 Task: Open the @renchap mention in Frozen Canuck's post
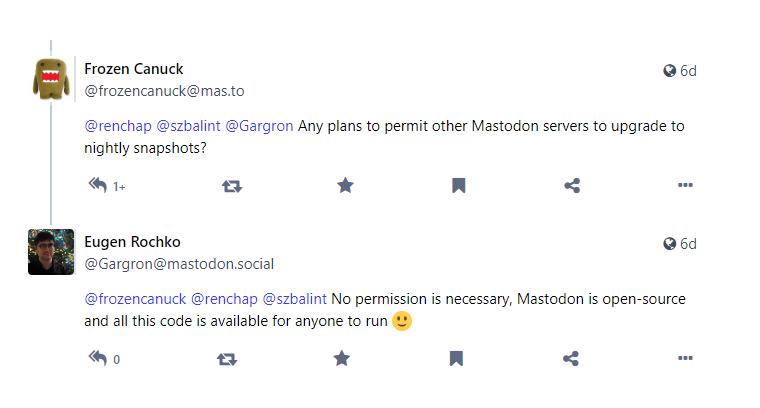coord(118,126)
